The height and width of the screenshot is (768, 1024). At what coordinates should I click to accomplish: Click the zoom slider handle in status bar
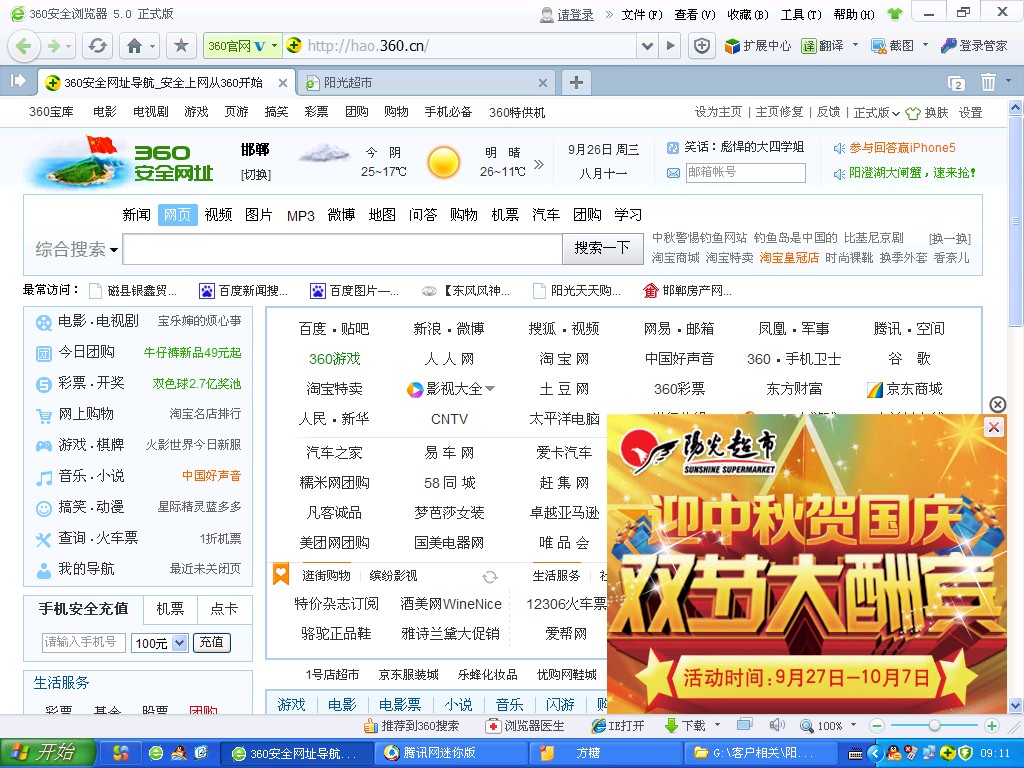935,725
